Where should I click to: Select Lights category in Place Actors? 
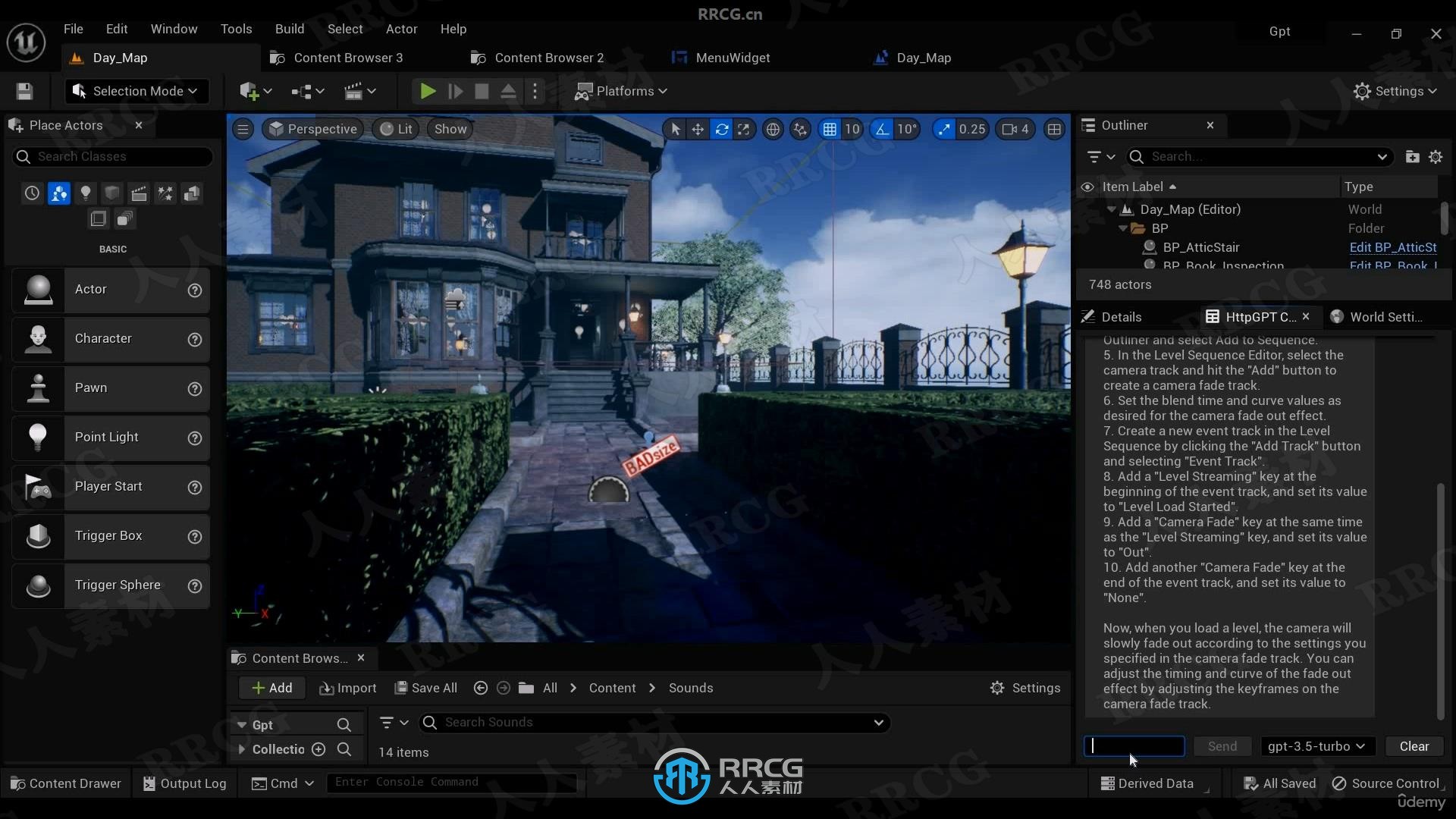pos(85,193)
